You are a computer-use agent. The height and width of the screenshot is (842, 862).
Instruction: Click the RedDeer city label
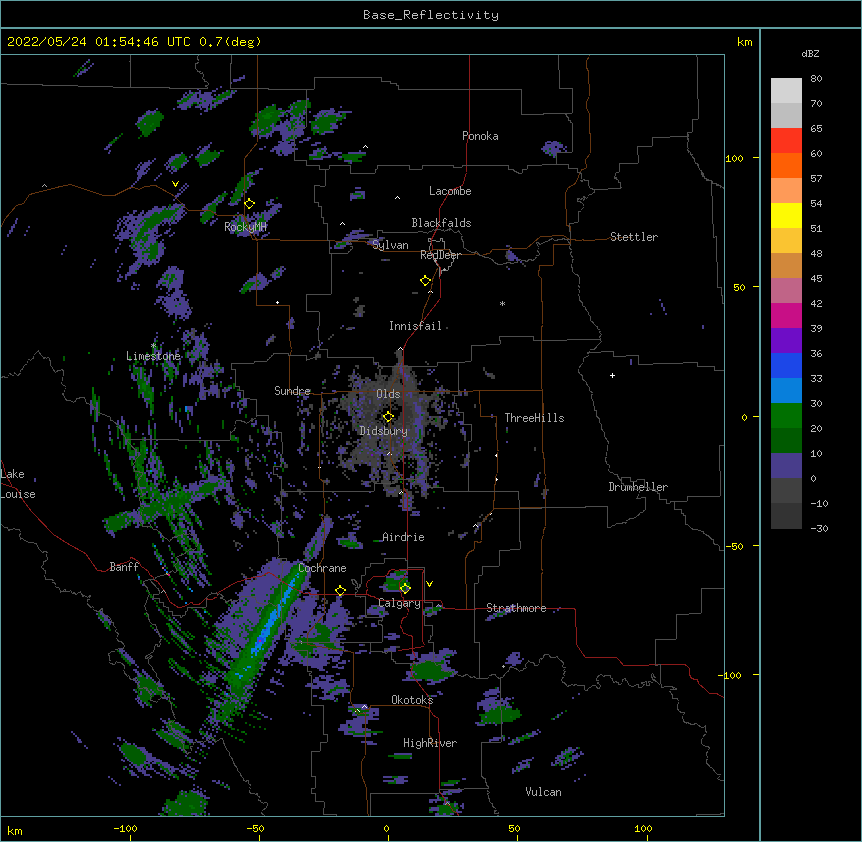(440, 255)
